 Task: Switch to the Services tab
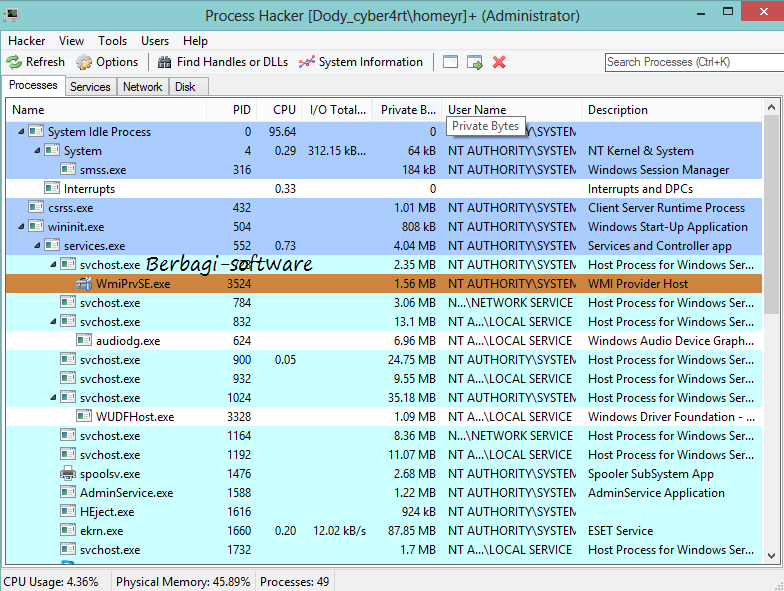pyautogui.click(x=90, y=86)
